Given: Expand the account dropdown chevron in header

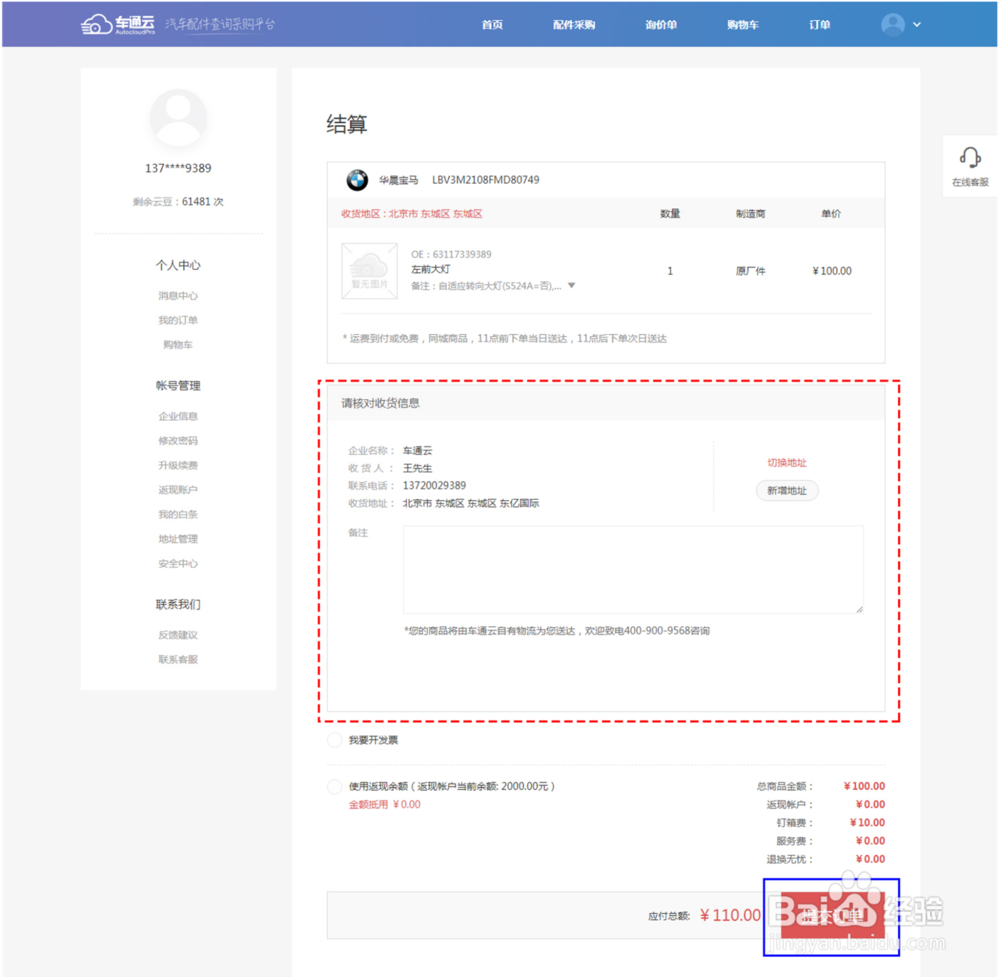Looking at the screenshot, I should 916,24.
